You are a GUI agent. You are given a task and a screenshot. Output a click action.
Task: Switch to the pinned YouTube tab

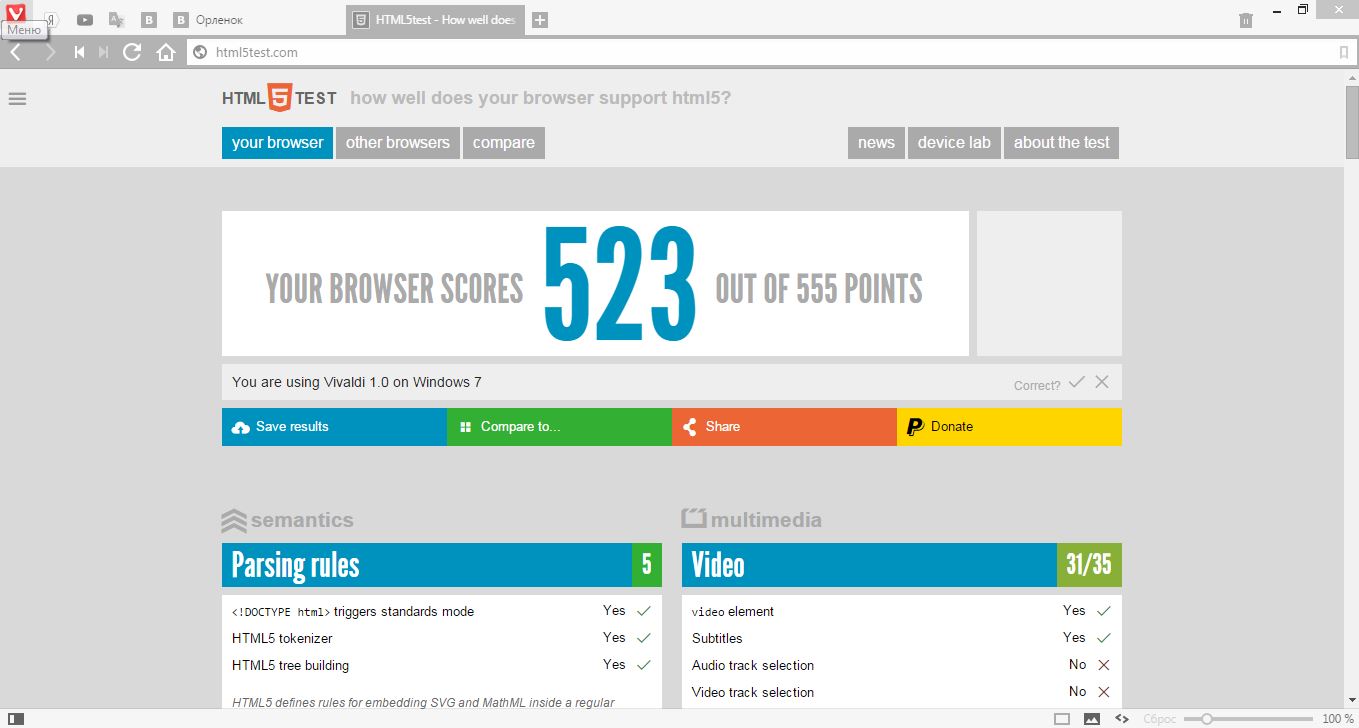pyautogui.click(x=85, y=20)
